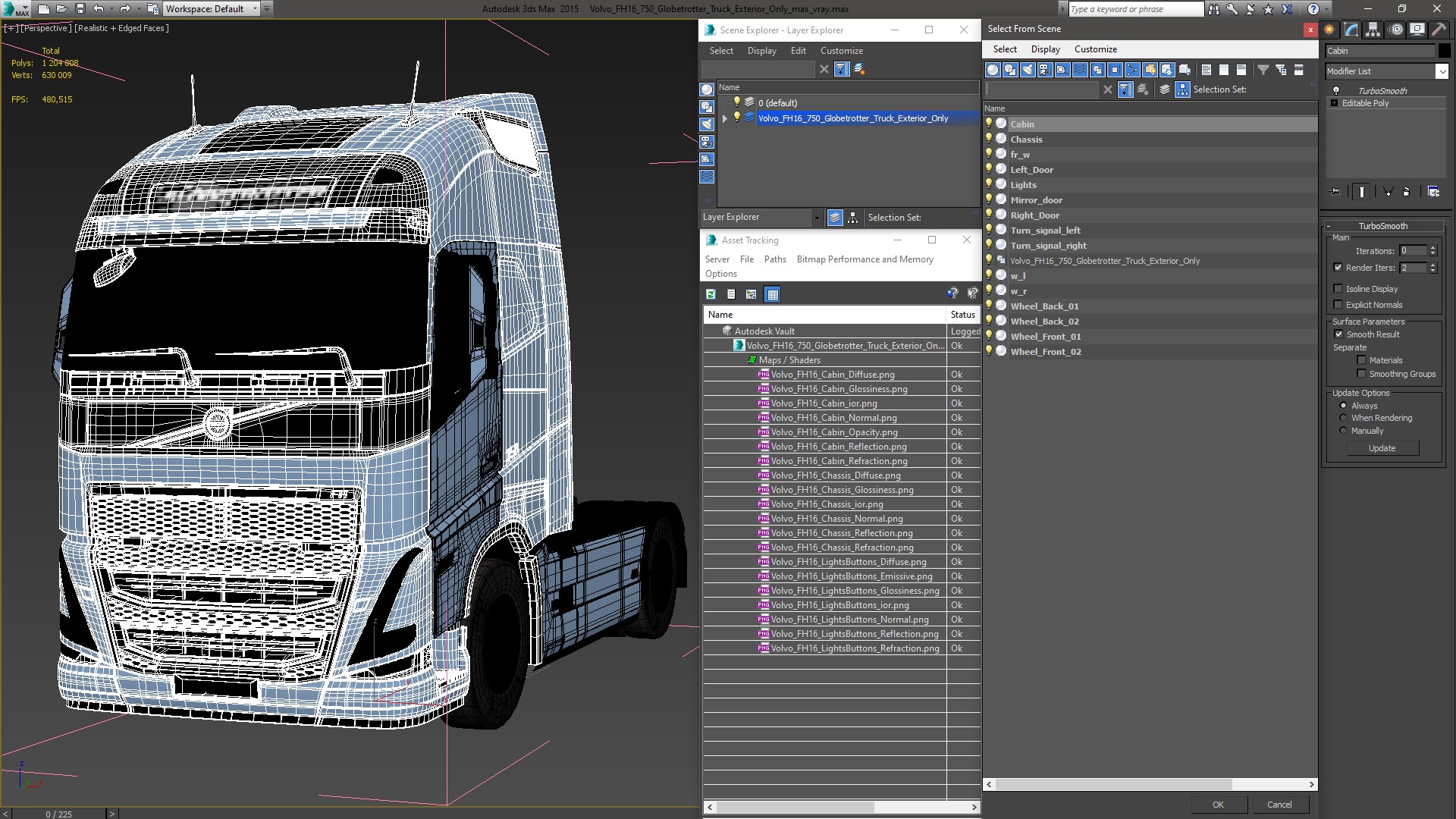Switch Asset Tracking to table view icon
The width and height of the screenshot is (1456, 819).
coord(772,294)
